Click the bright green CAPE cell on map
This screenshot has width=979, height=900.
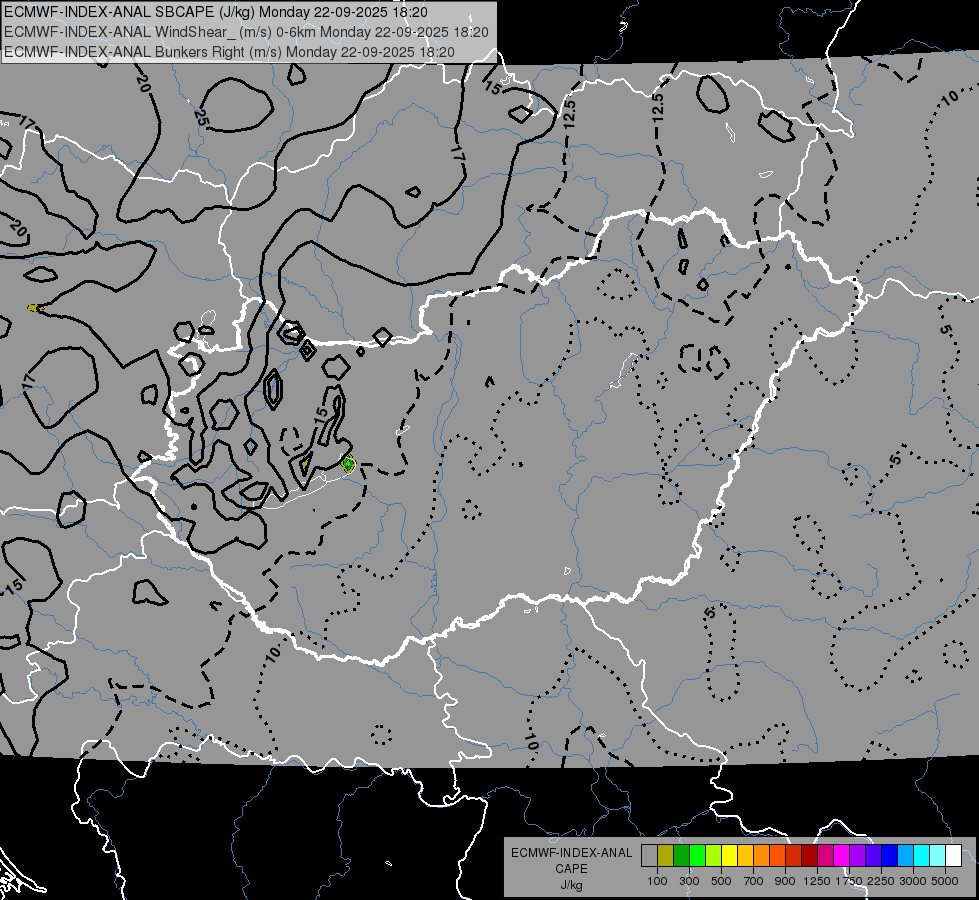(x=348, y=463)
